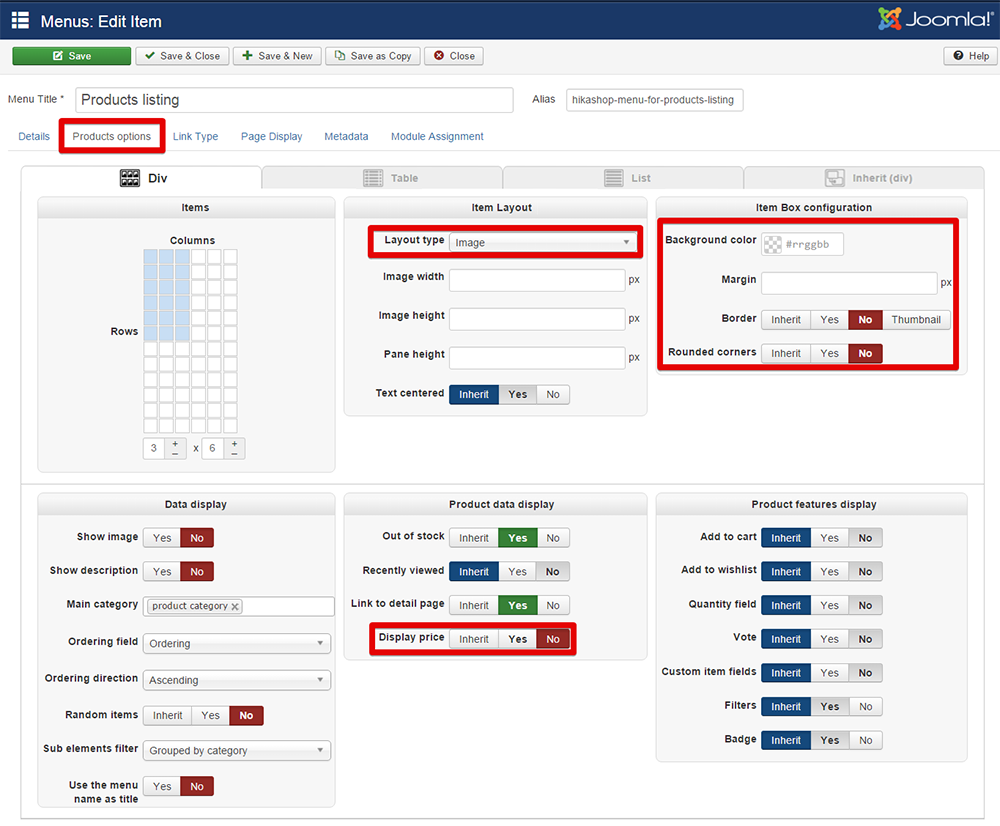
Task: Click the Alias input field
Action: (x=654, y=100)
